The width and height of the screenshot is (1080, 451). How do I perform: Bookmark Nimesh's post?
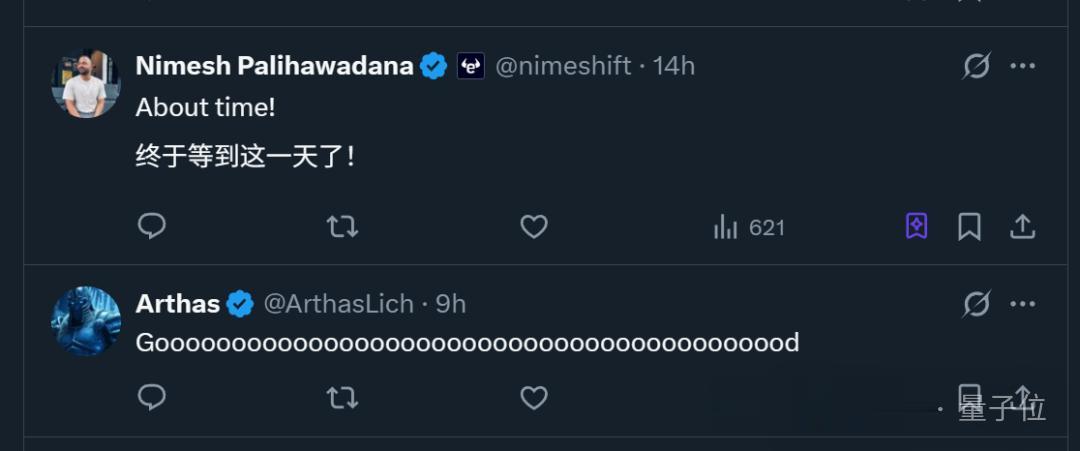969,227
